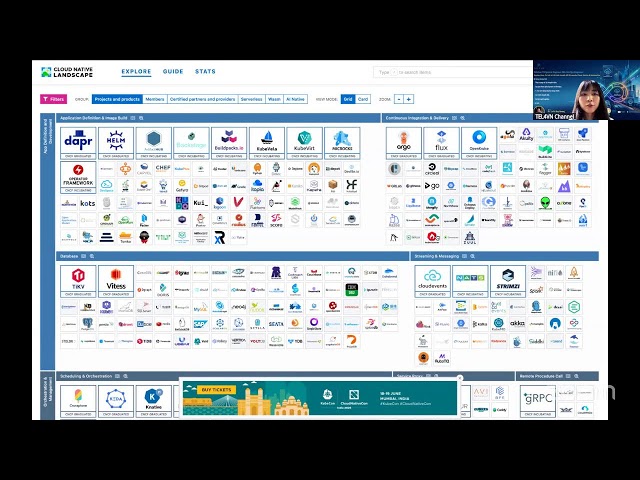Click the KUDO logo tile

tap(182, 203)
